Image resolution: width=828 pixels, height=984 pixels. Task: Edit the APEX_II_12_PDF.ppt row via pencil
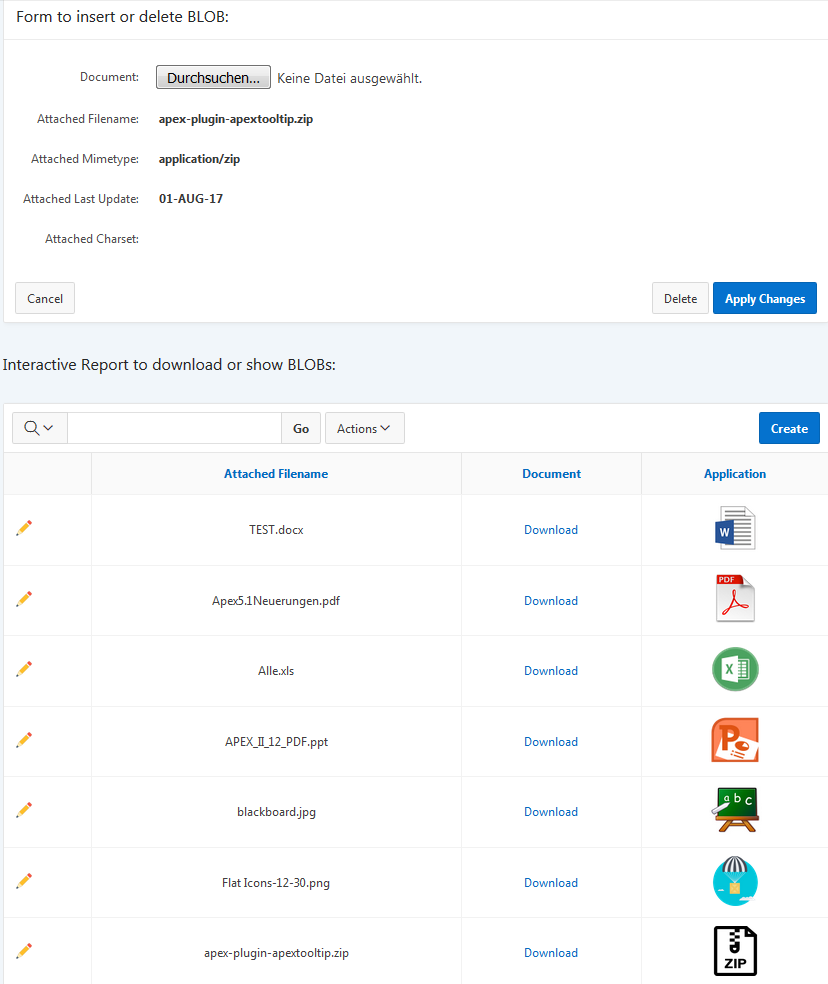(24, 740)
